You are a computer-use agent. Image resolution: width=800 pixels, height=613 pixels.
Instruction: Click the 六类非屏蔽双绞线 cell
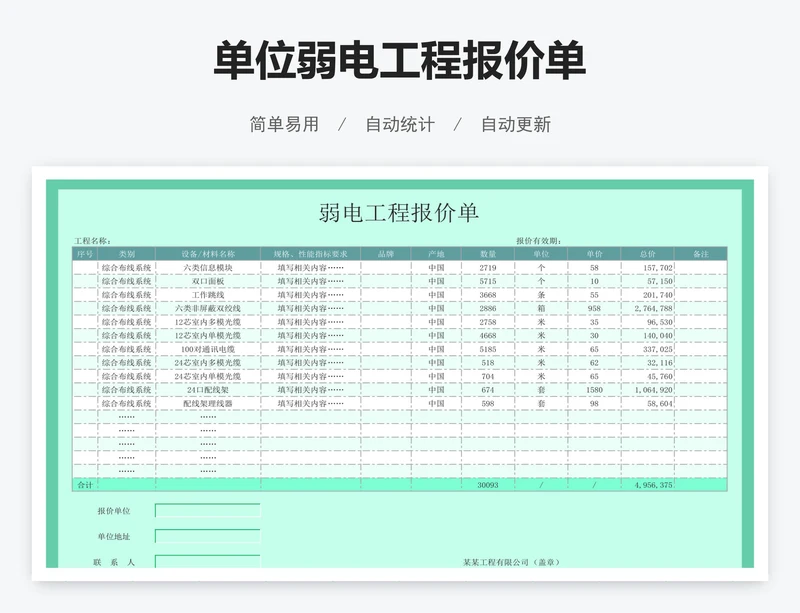coord(208,308)
